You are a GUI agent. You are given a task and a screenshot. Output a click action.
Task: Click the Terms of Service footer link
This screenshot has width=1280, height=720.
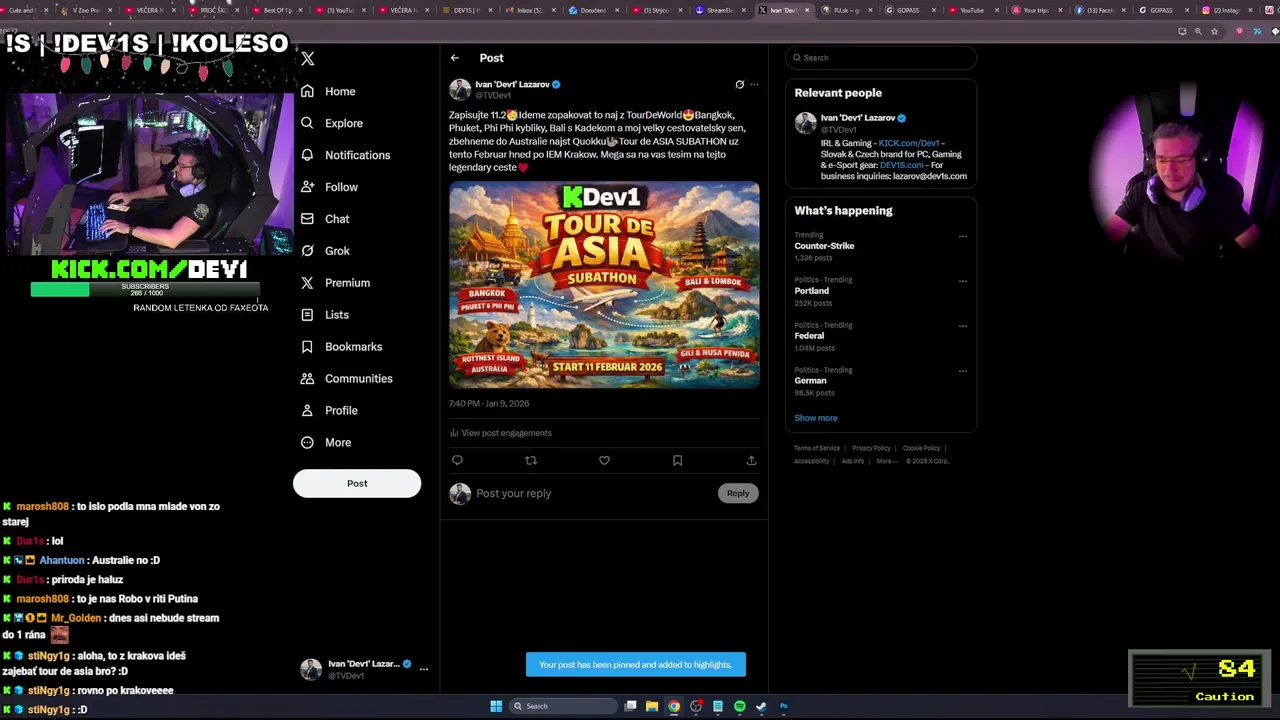pyautogui.click(x=817, y=448)
